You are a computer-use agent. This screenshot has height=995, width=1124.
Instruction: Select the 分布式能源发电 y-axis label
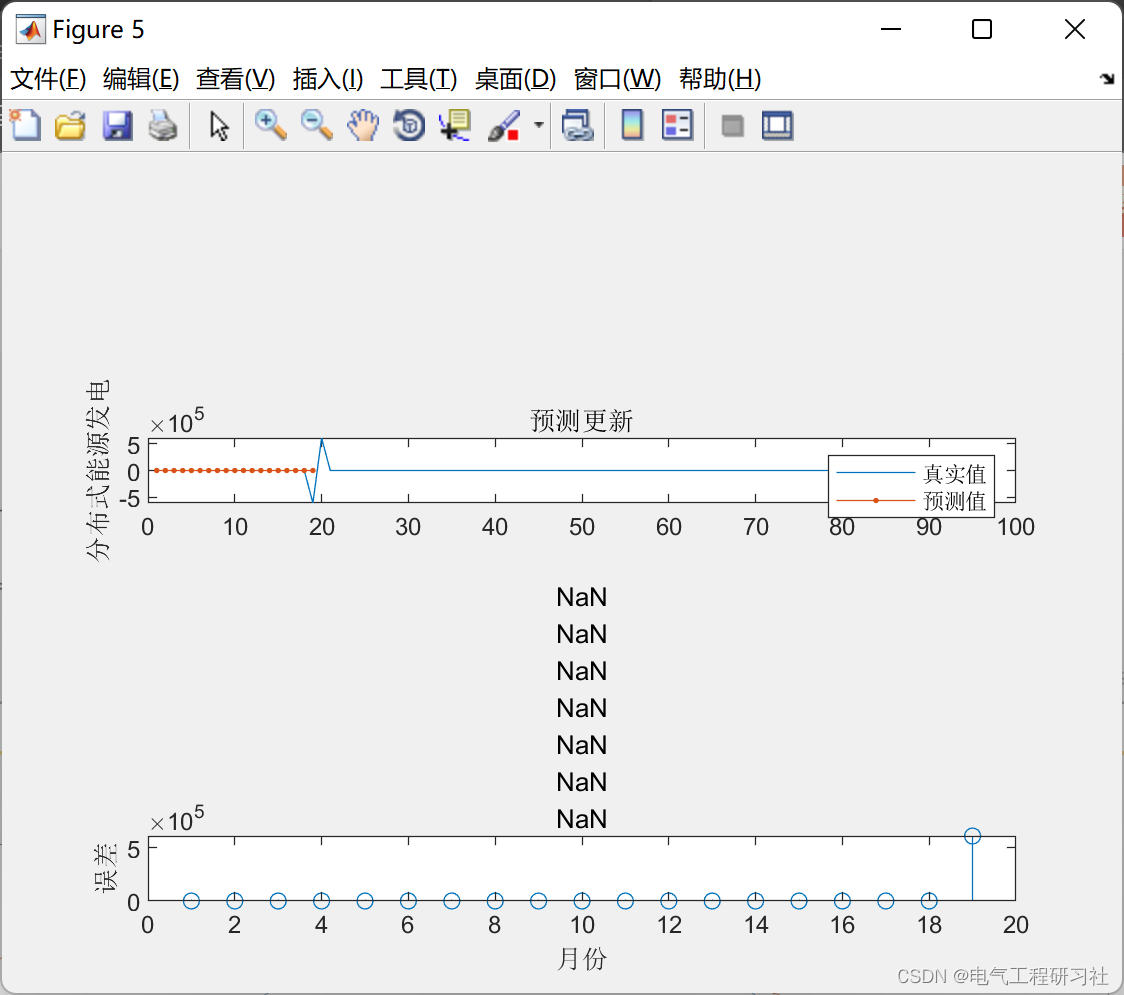pos(97,470)
